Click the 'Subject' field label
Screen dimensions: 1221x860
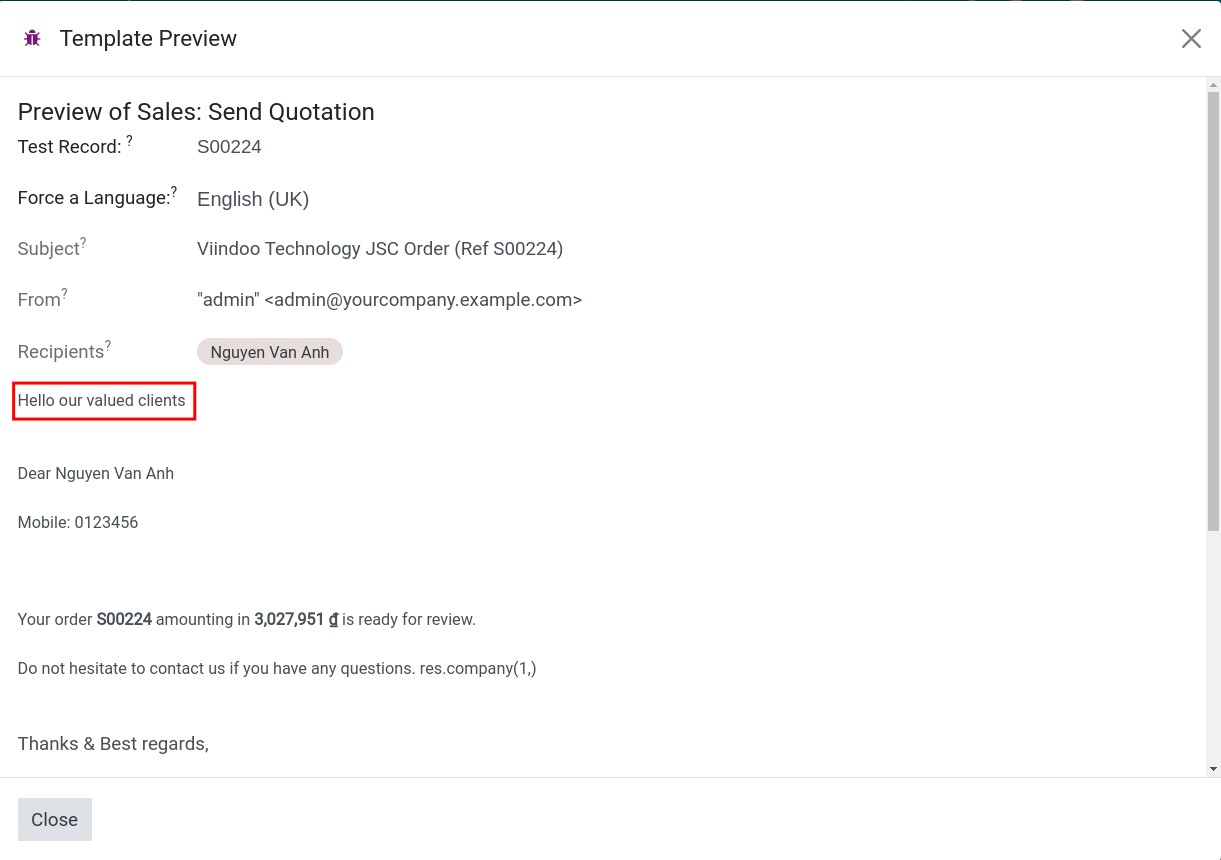coord(48,249)
